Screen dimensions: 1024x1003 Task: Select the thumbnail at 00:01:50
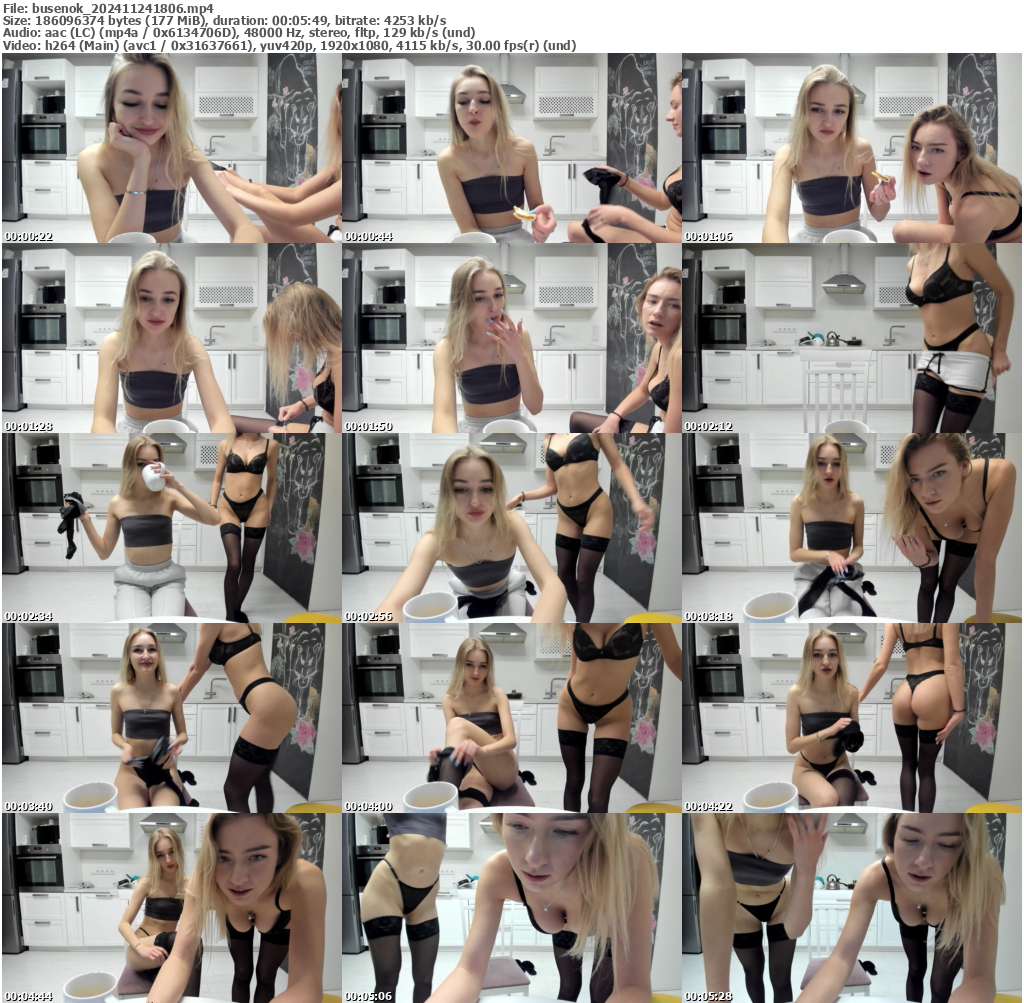point(511,337)
